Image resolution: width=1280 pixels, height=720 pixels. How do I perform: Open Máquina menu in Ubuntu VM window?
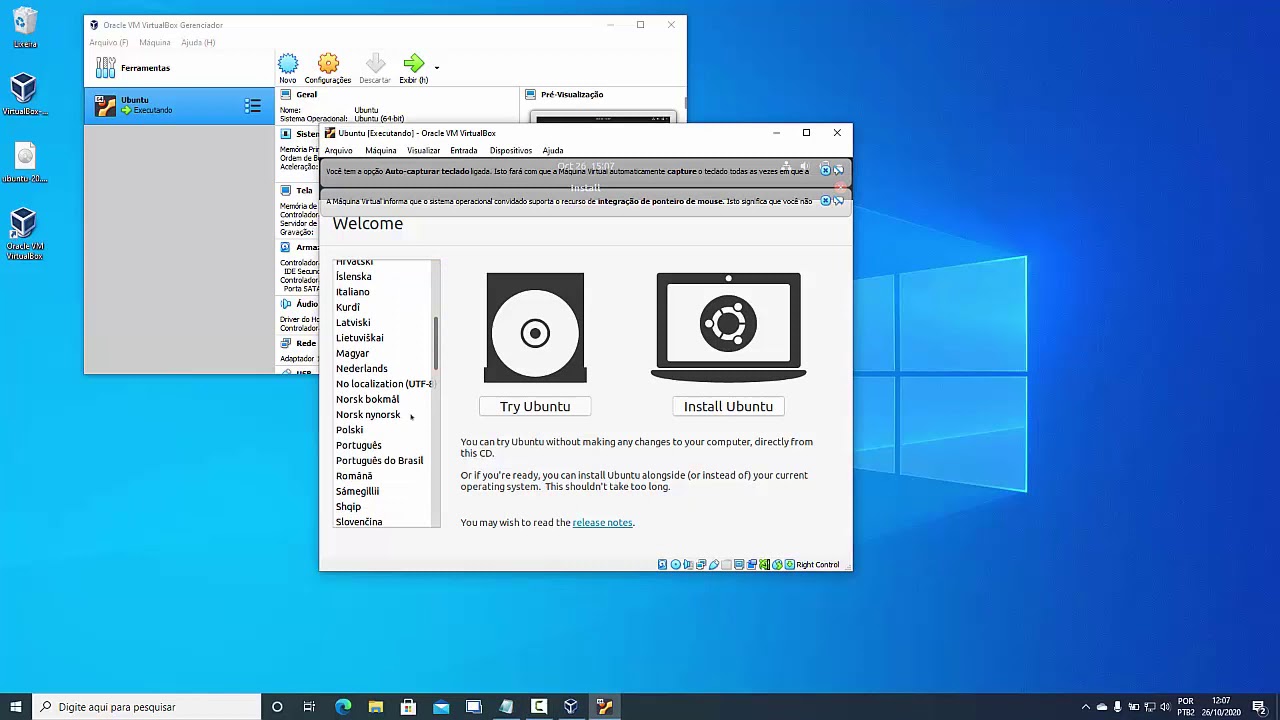(x=380, y=150)
